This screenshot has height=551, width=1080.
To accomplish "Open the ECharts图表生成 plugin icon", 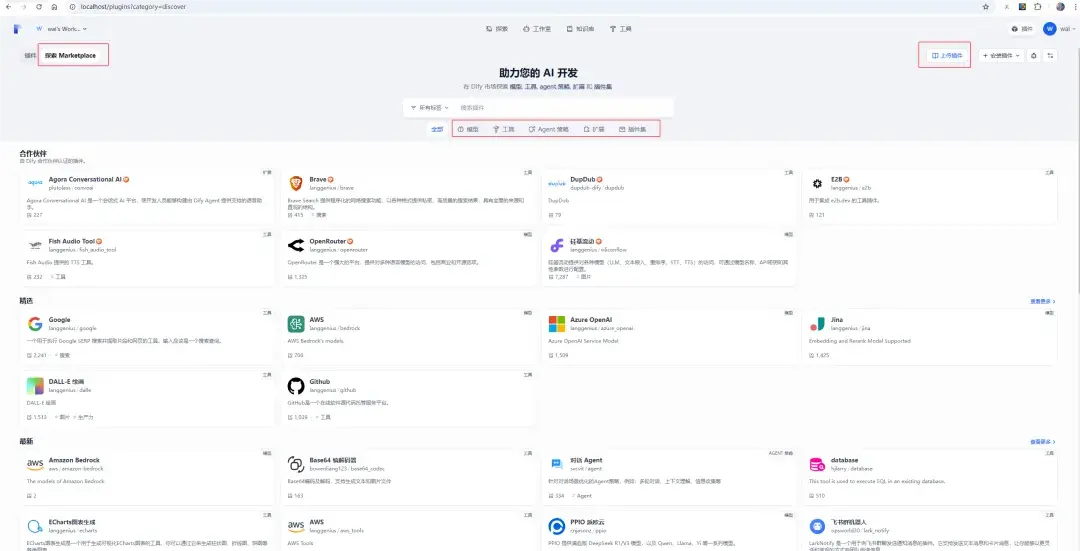I will coord(35,526).
